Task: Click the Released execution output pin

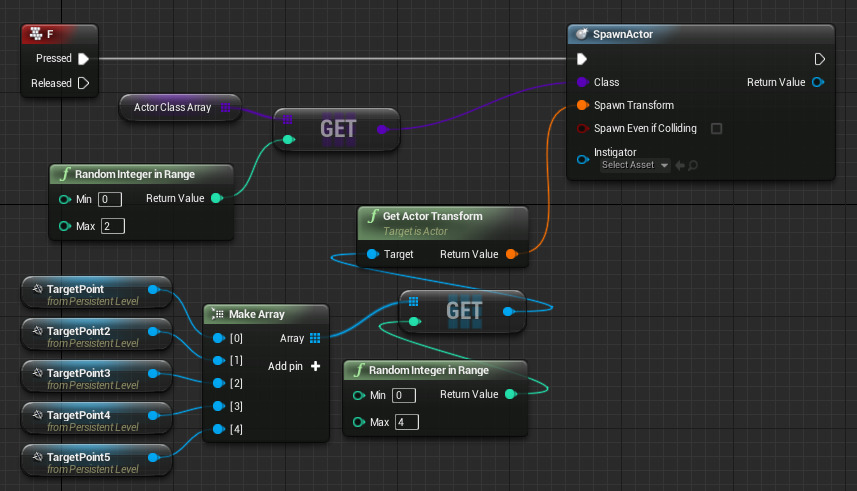Action: (84, 83)
